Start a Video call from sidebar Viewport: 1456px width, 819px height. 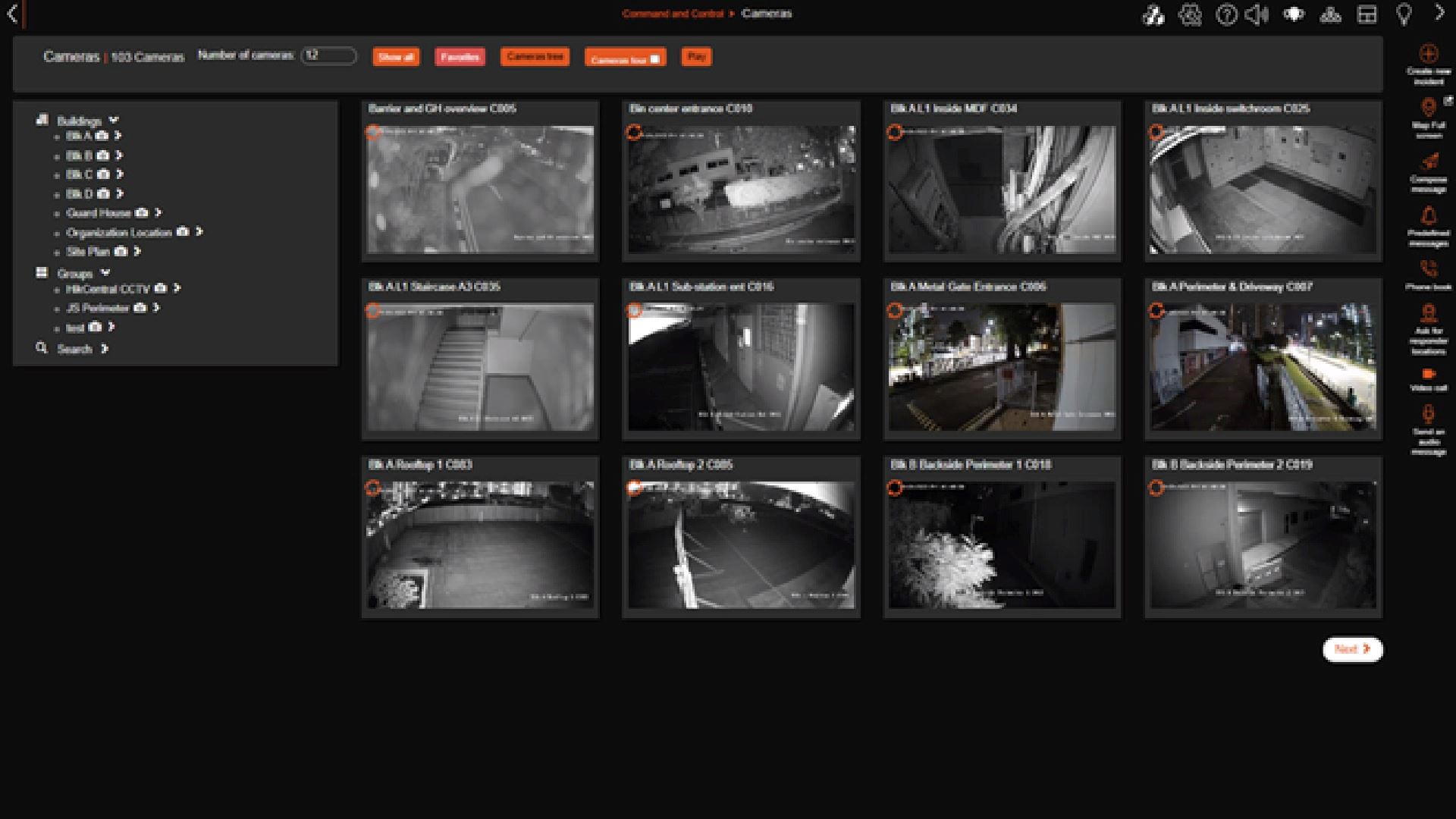(x=1428, y=374)
